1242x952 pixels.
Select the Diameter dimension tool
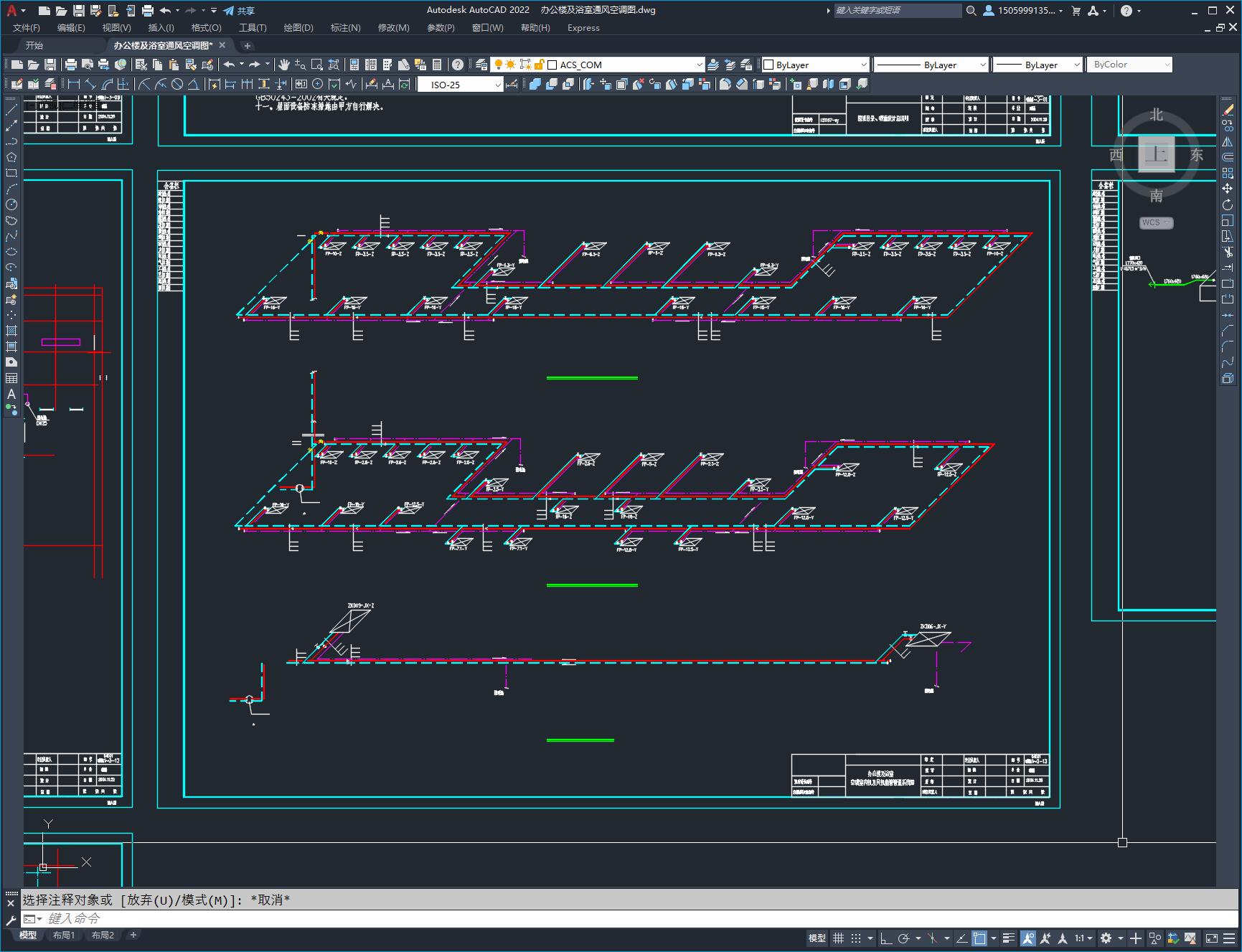tap(177, 84)
